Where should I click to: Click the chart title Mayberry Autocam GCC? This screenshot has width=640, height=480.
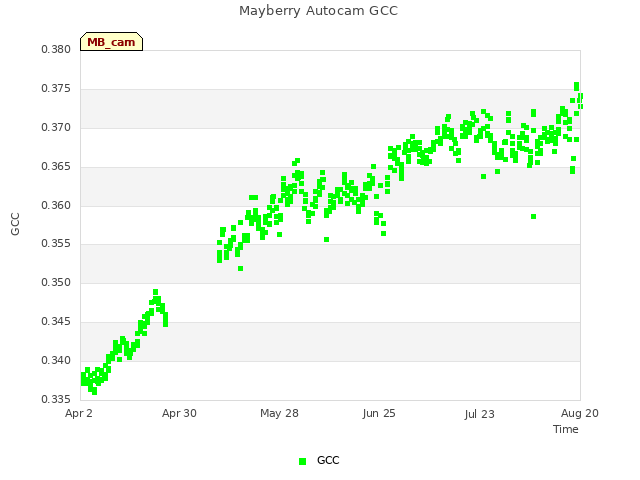318,11
